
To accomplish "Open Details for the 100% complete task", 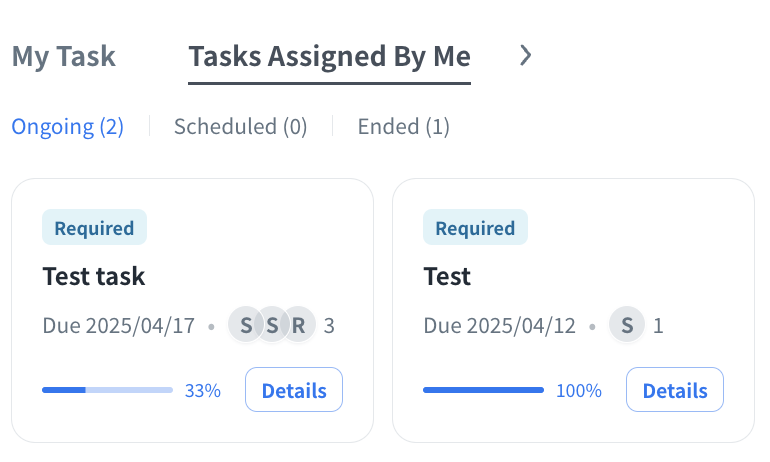I will pyautogui.click(x=675, y=390).
